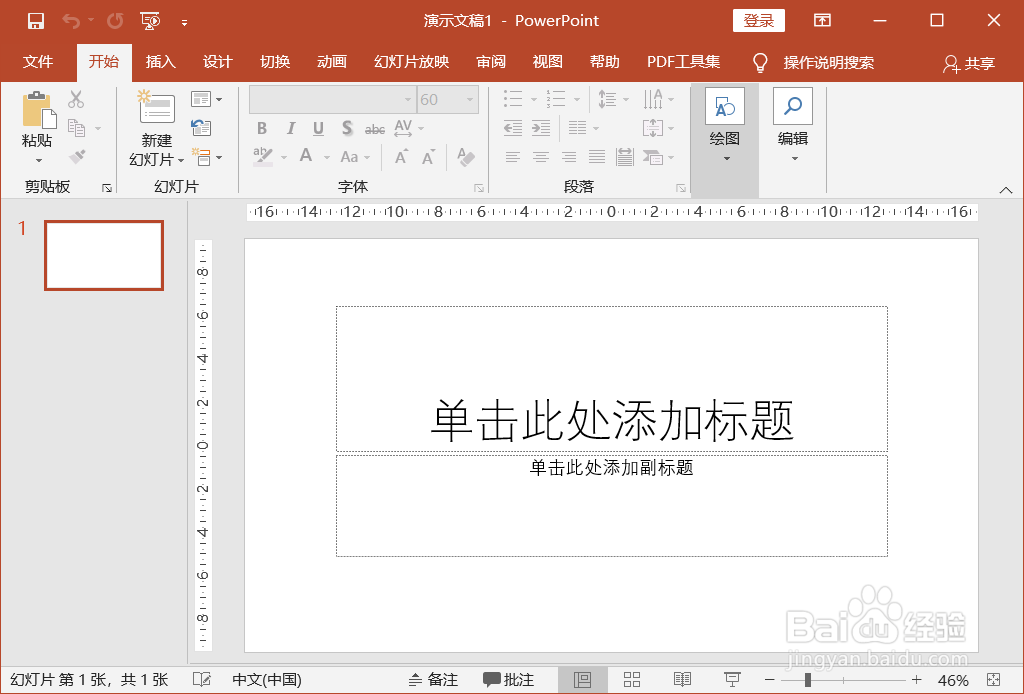Image resolution: width=1024 pixels, height=694 pixels.
Task: Open the PDF工具集 tab
Action: coord(683,62)
